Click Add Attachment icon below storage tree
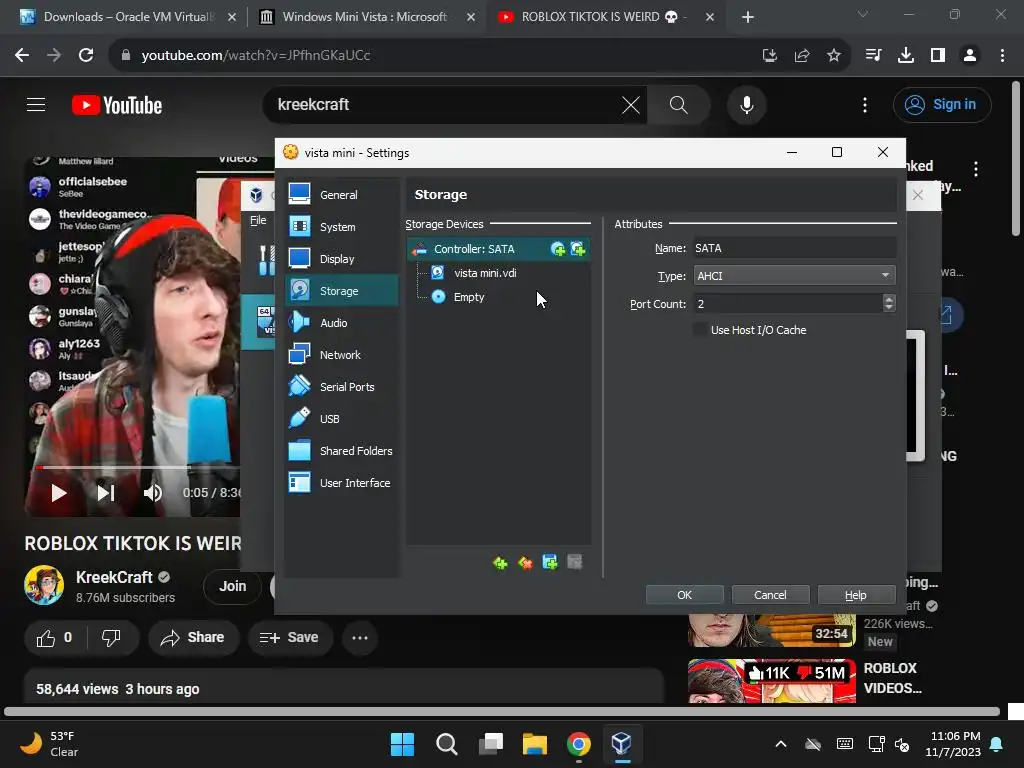Image resolution: width=1024 pixels, height=768 pixels. [550, 562]
